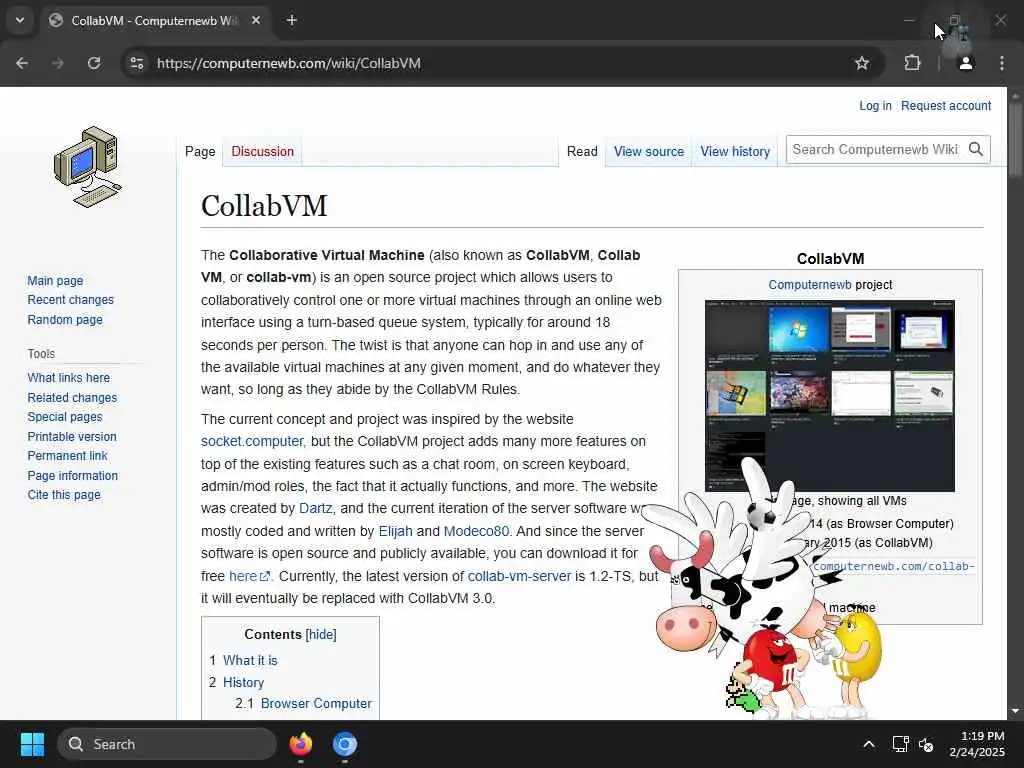Open the Discussion tab

pyautogui.click(x=263, y=152)
